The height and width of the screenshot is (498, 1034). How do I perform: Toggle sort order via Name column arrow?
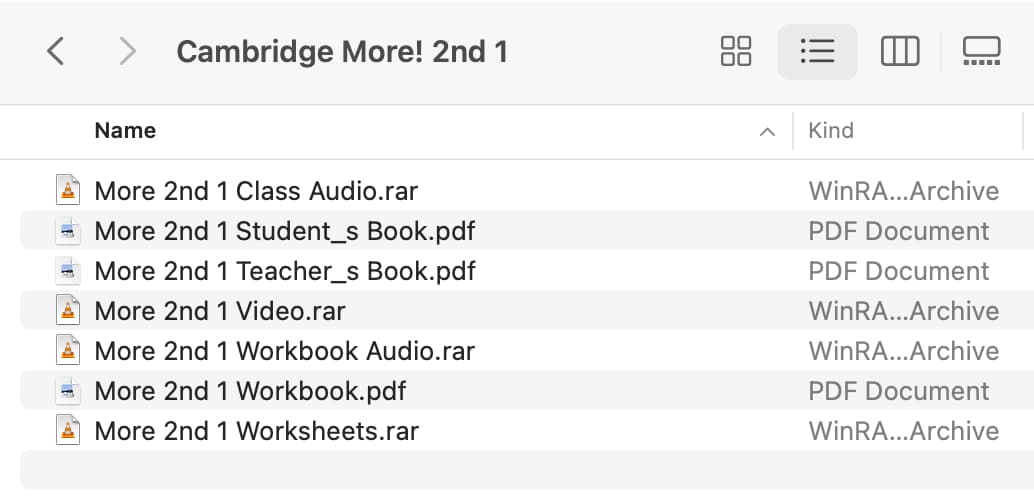[767, 131]
